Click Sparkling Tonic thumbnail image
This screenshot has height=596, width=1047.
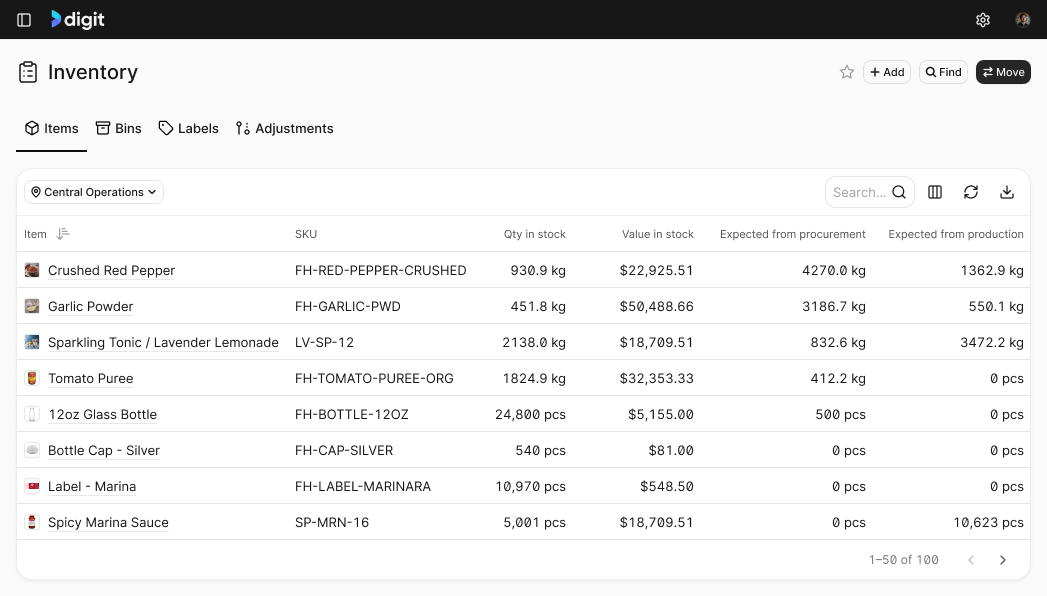click(x=32, y=342)
